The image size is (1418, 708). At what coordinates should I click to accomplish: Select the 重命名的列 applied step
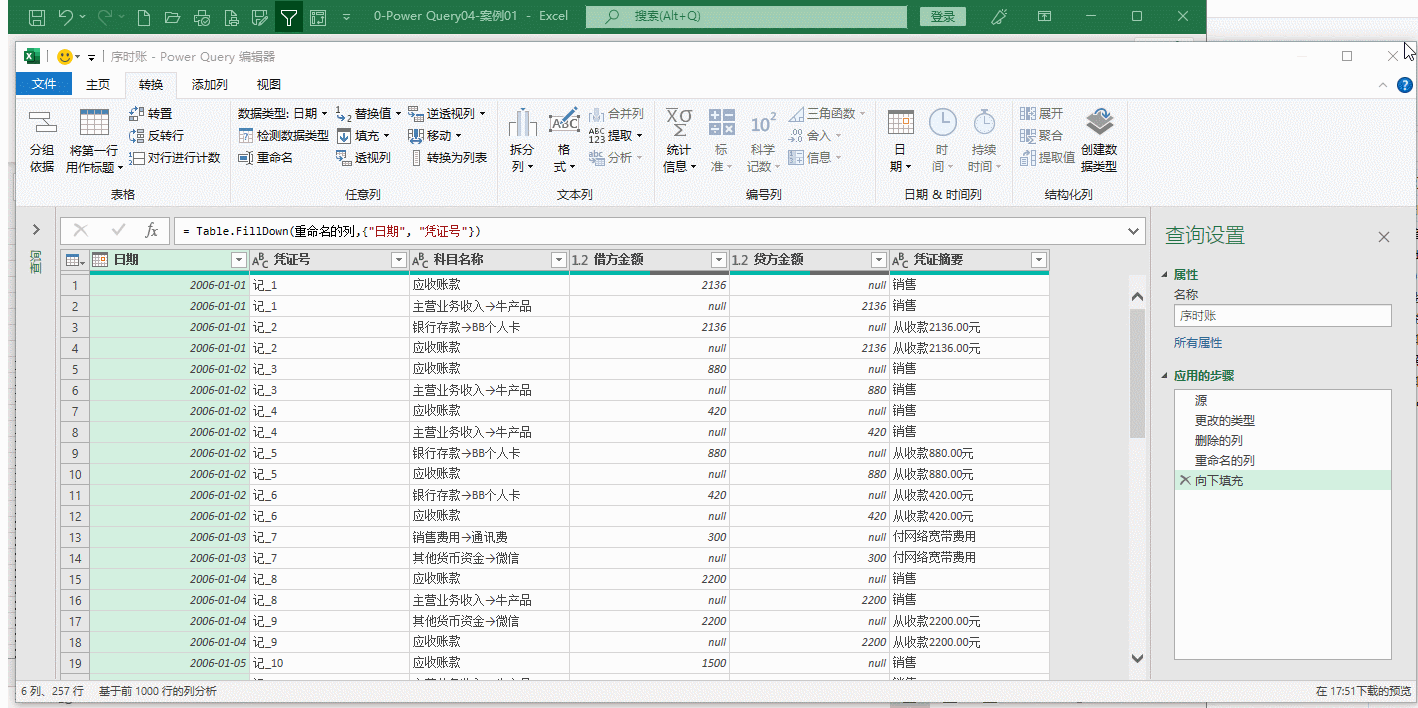pos(1283,461)
